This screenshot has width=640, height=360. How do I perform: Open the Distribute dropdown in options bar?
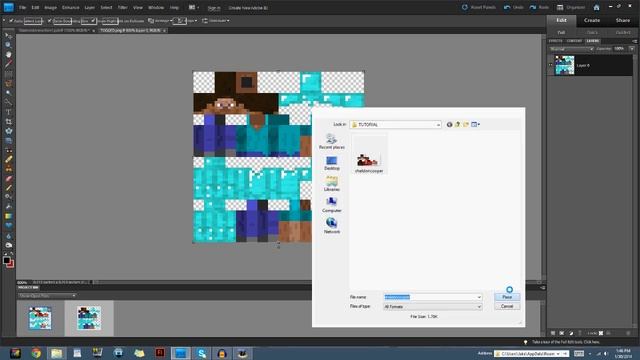point(216,20)
